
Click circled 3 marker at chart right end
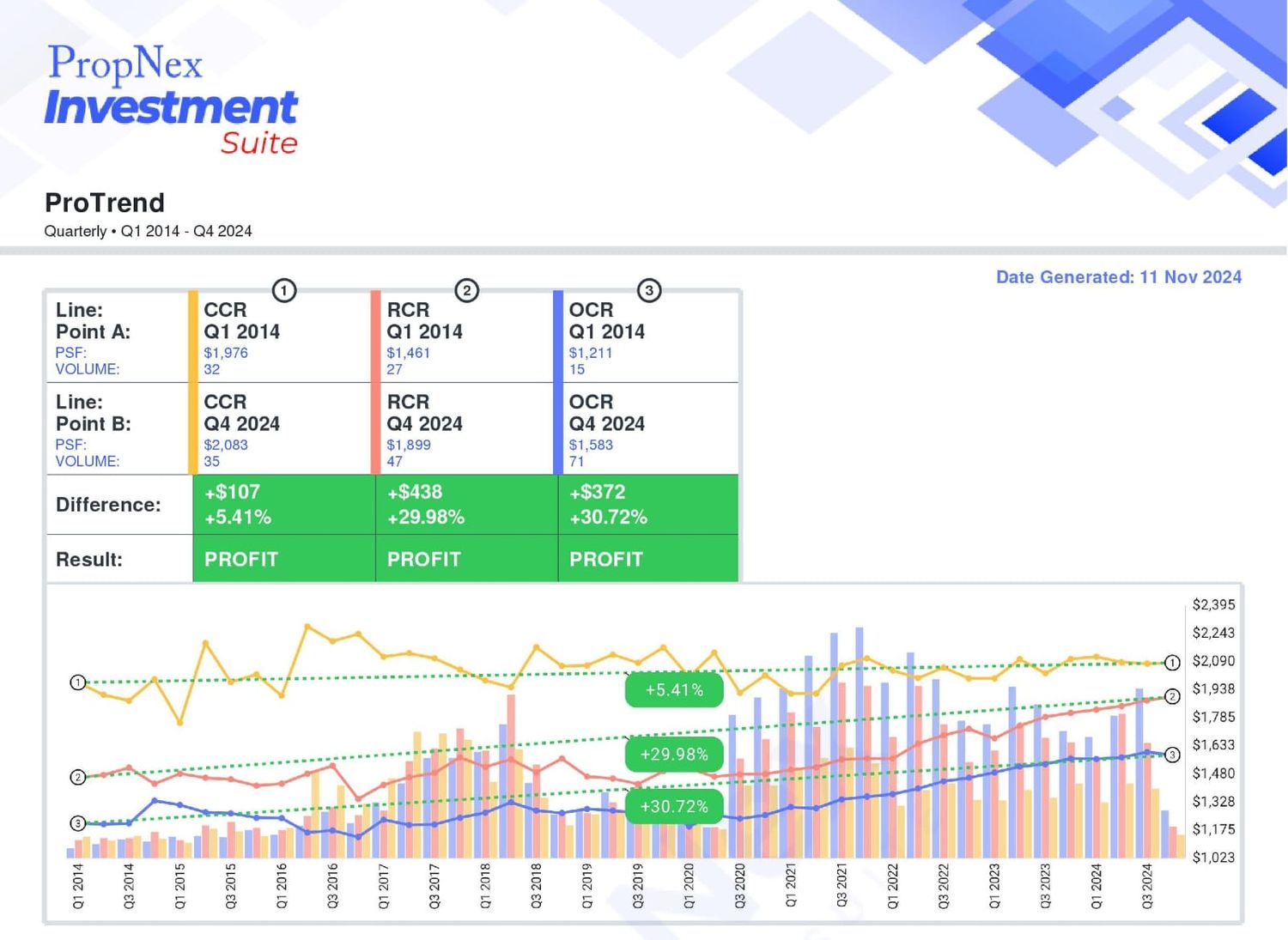click(x=1172, y=755)
